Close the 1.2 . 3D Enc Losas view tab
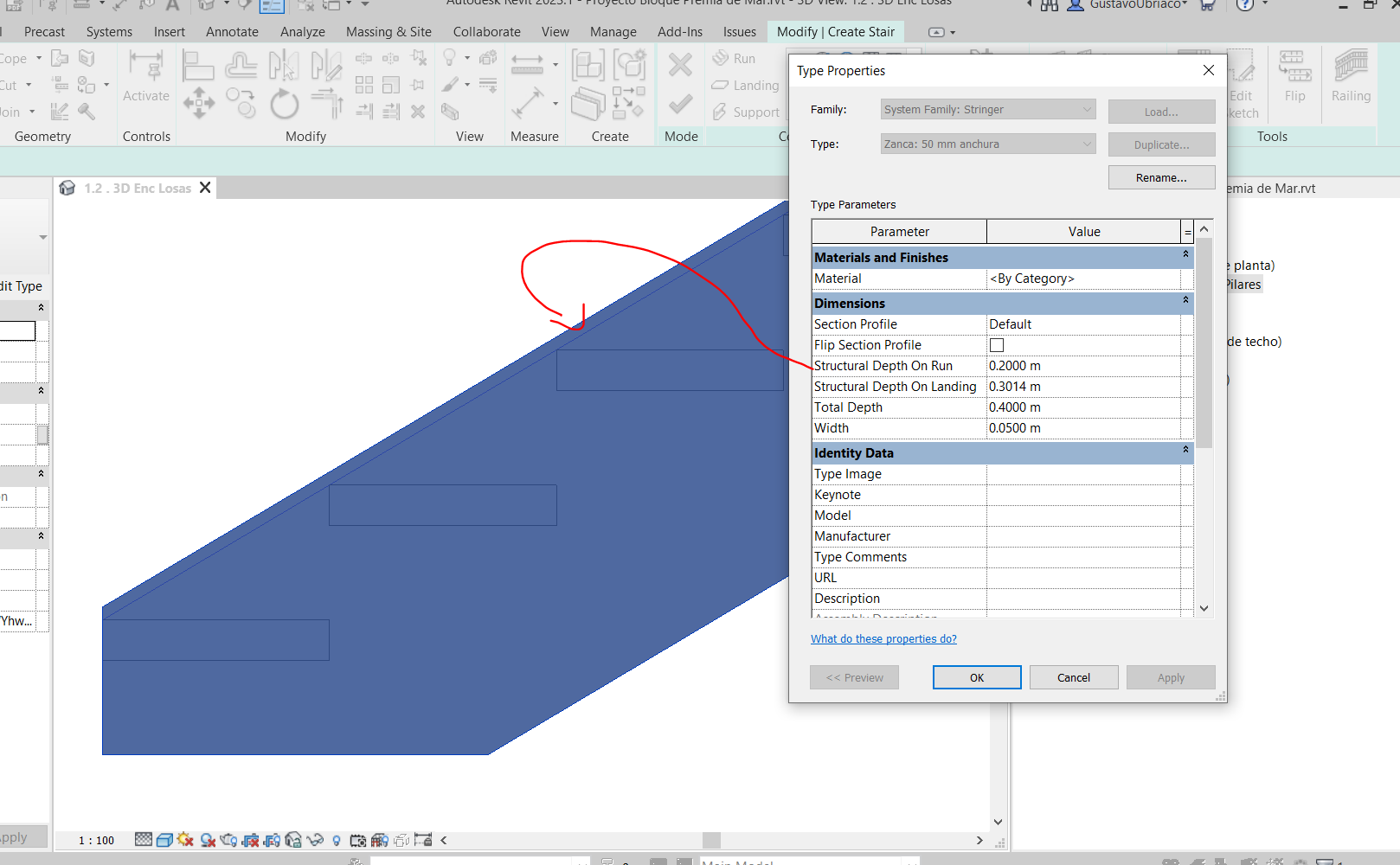 (205, 188)
